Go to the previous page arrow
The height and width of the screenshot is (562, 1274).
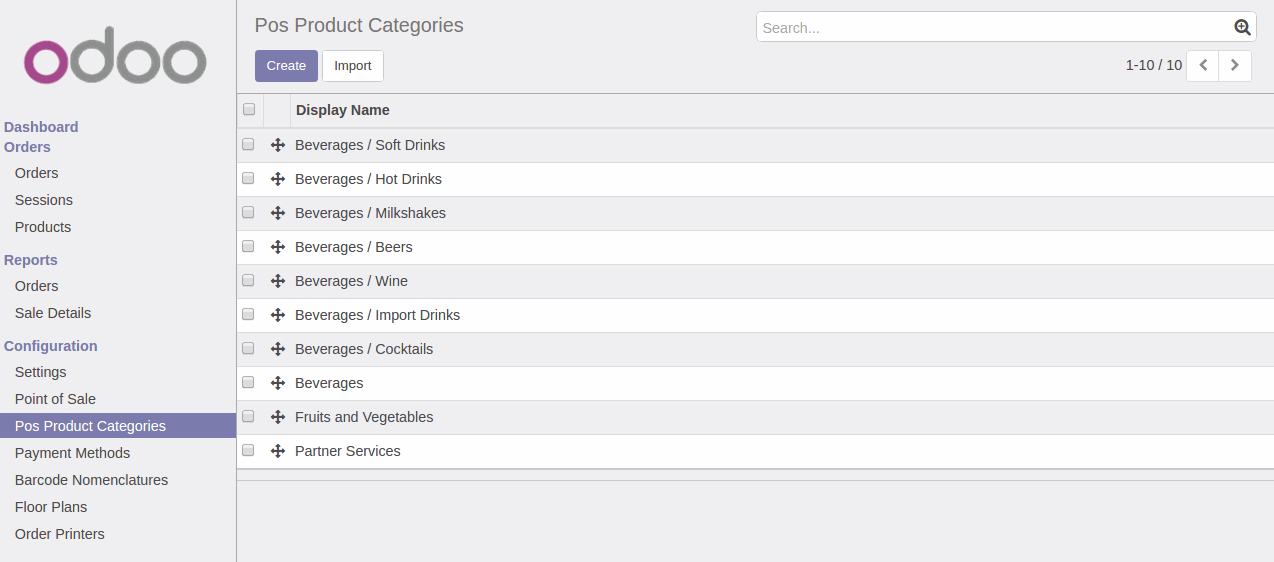click(x=1202, y=65)
